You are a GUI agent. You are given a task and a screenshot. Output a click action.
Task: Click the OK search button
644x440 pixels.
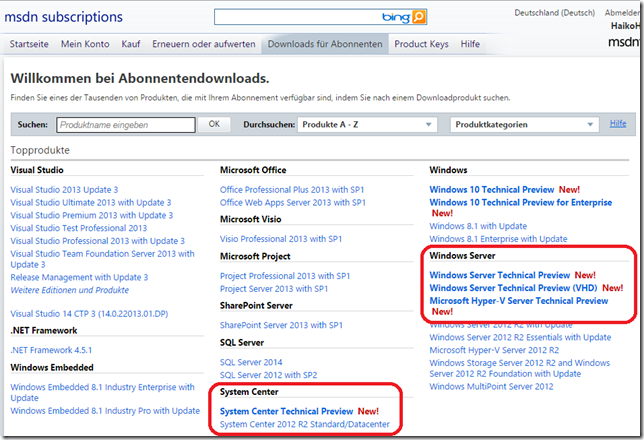[x=214, y=124]
